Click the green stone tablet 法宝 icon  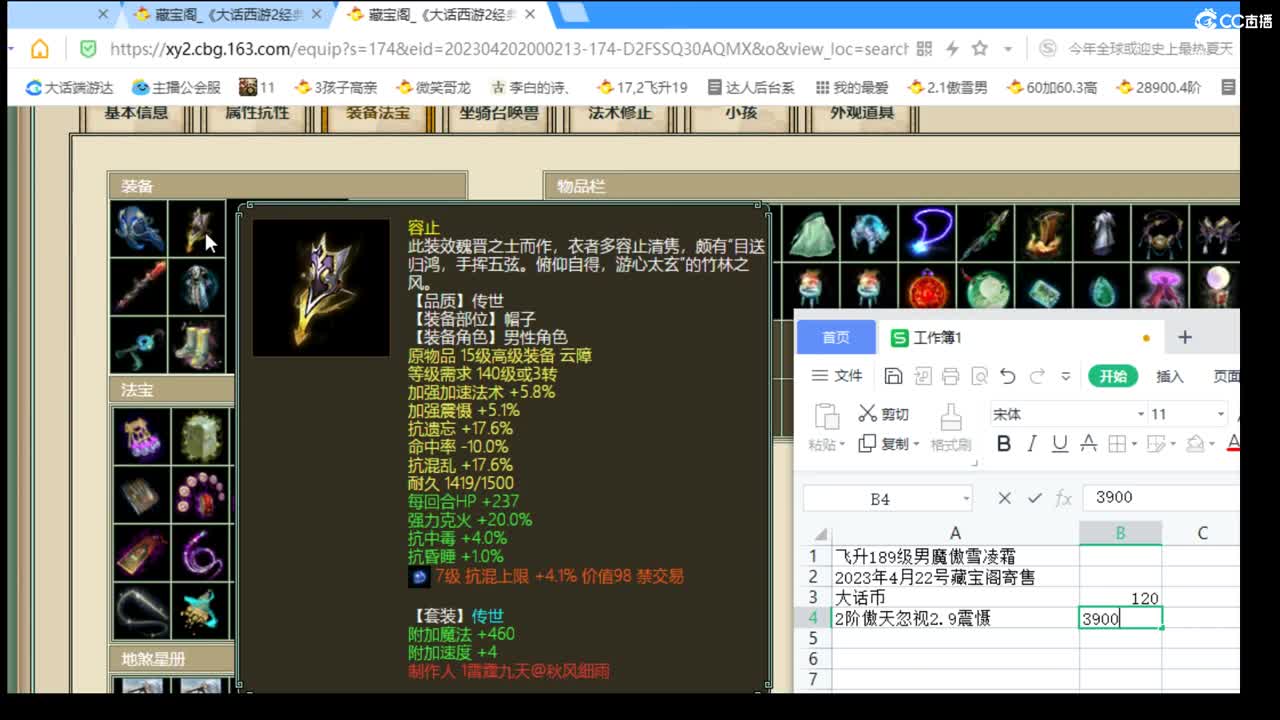199,435
